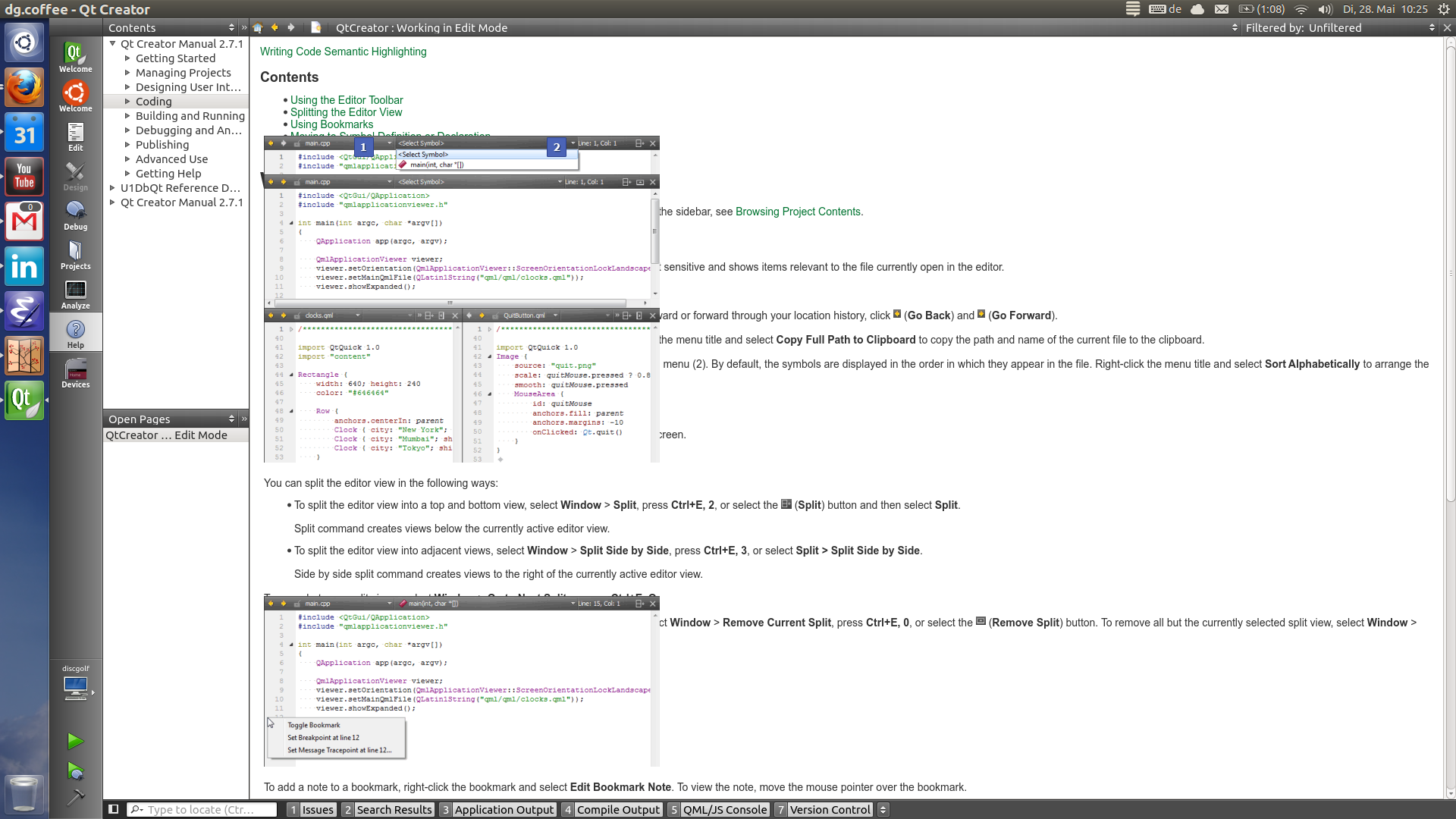Screen dimensions: 1456x819
Task: Open the Writing Code Semantic Highlighting link
Action: coord(343,52)
